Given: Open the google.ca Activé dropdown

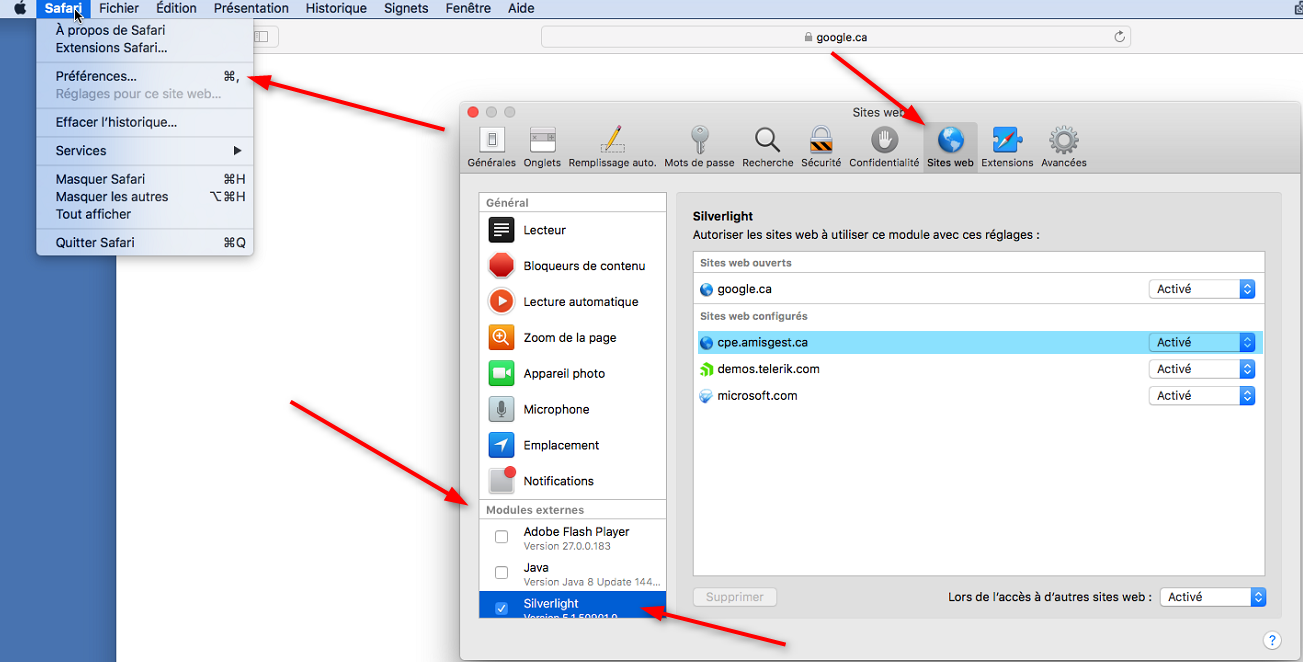Looking at the screenshot, I should click(1202, 289).
